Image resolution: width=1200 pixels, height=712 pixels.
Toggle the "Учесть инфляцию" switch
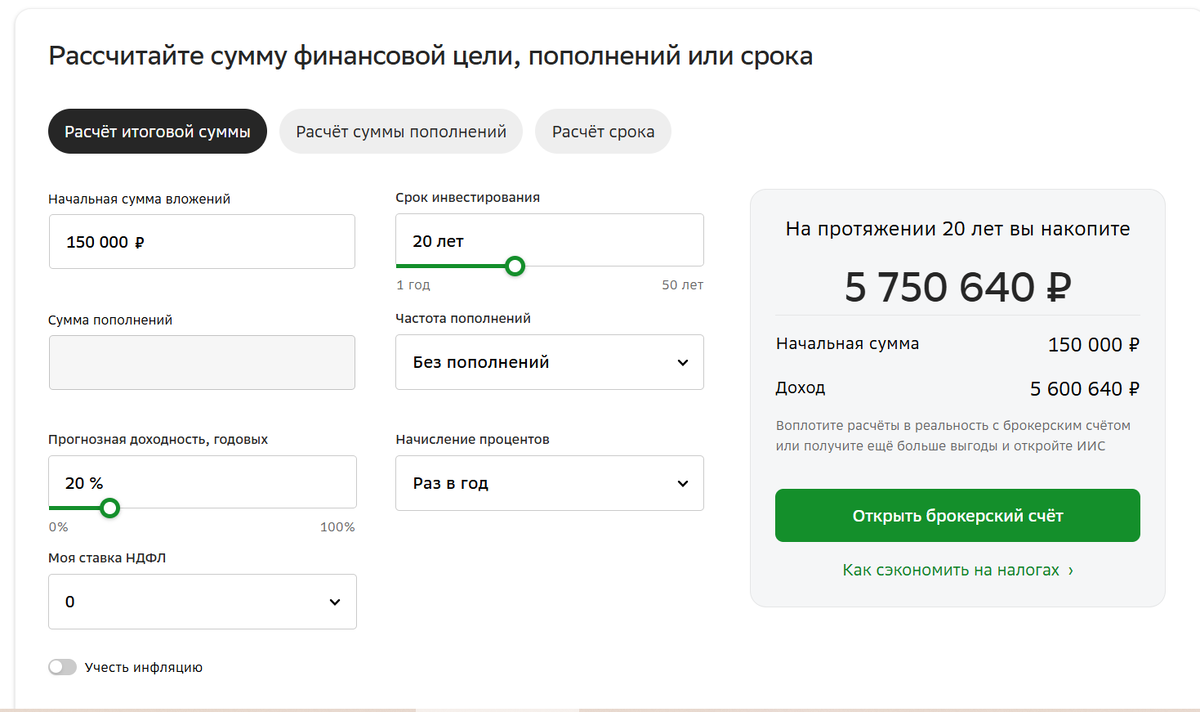[62, 667]
